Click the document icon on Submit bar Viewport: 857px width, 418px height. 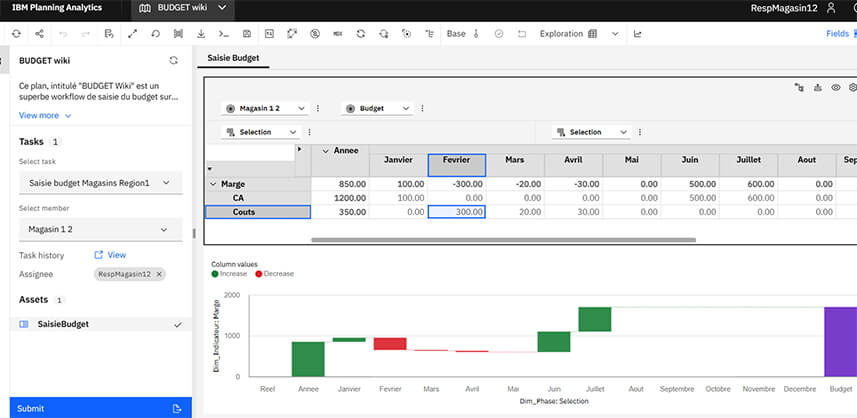tap(177, 409)
